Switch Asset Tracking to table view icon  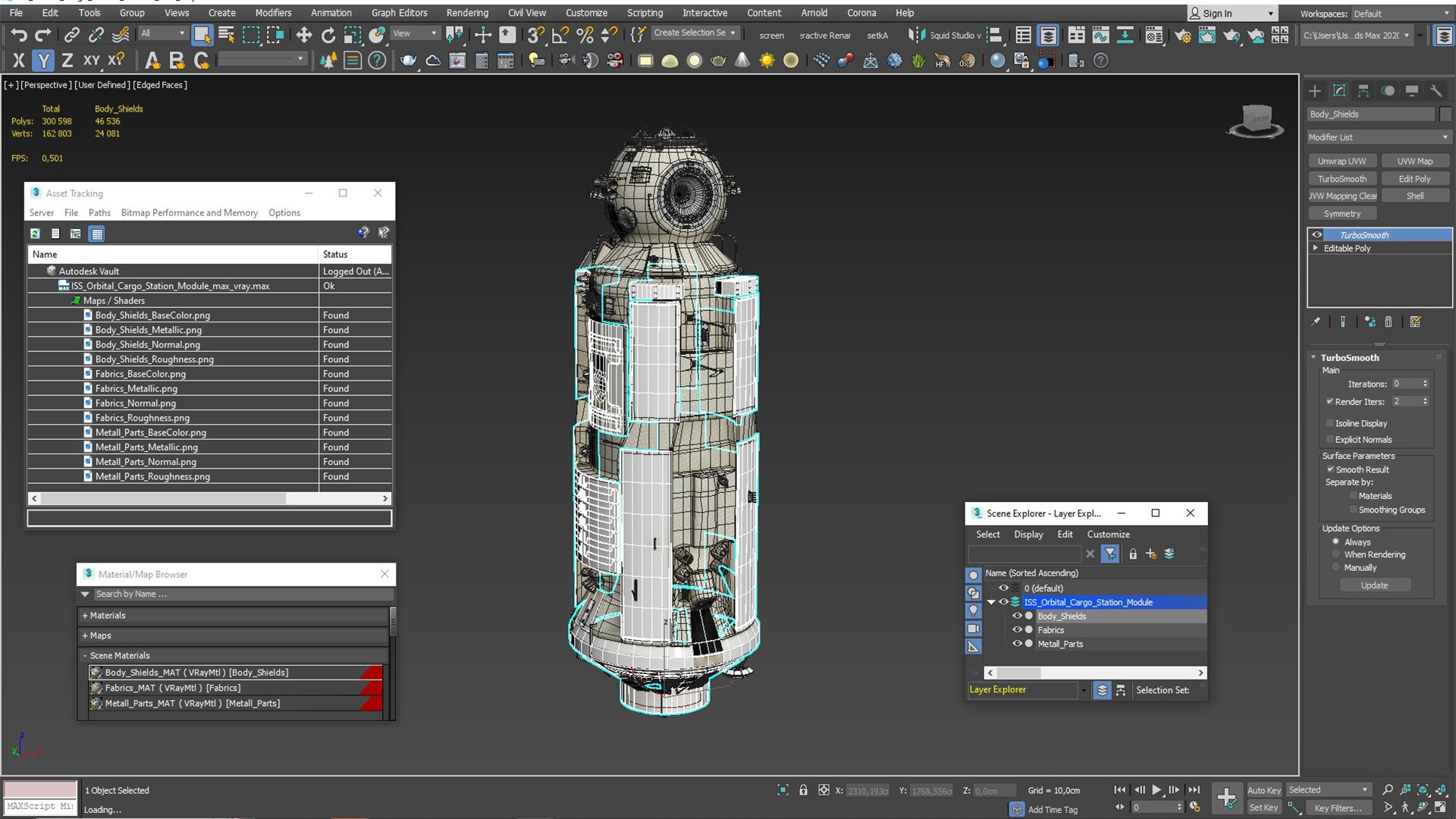pyautogui.click(x=97, y=234)
